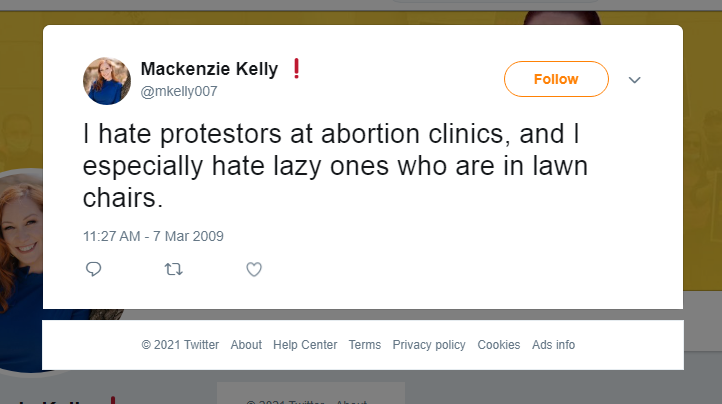Screen dimensions: 722x404
Task: View the Privacy policy
Action: pyautogui.click(x=429, y=345)
